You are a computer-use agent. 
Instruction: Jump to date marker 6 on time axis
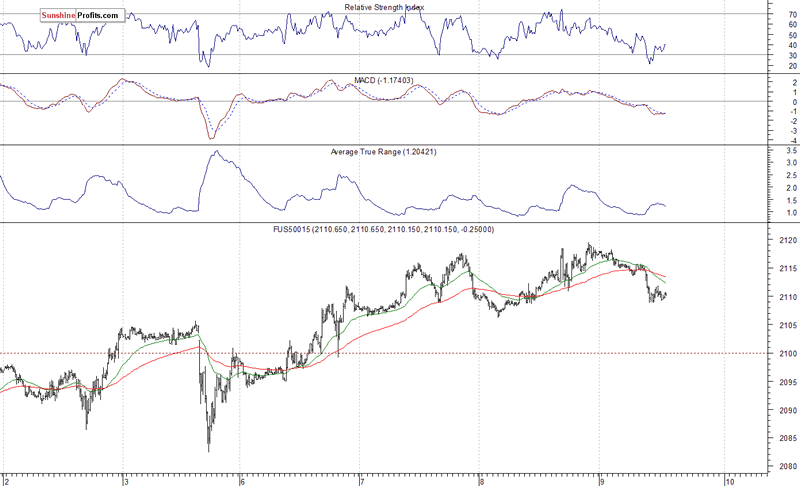pyautogui.click(x=243, y=479)
